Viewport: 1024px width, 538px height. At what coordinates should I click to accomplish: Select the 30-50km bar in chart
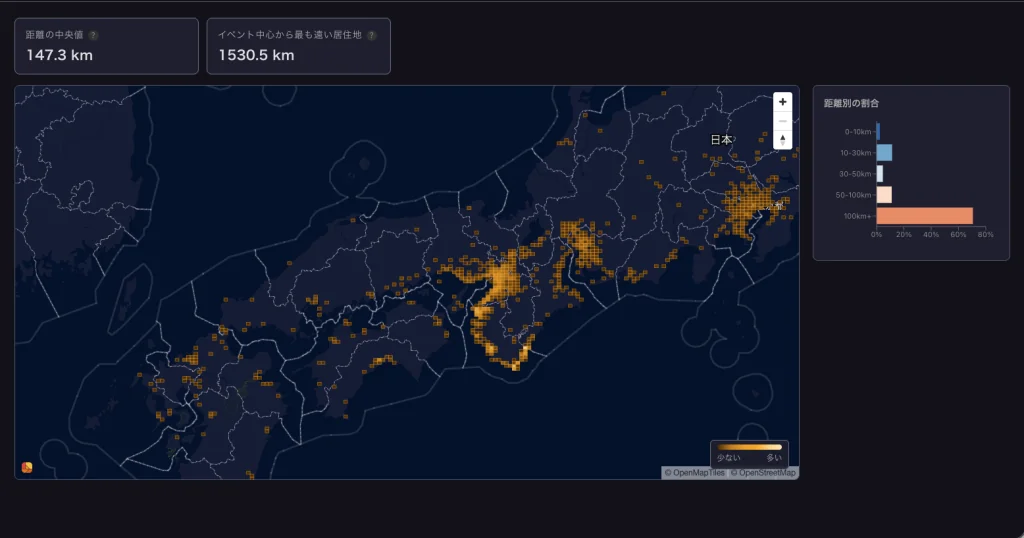tap(880, 174)
